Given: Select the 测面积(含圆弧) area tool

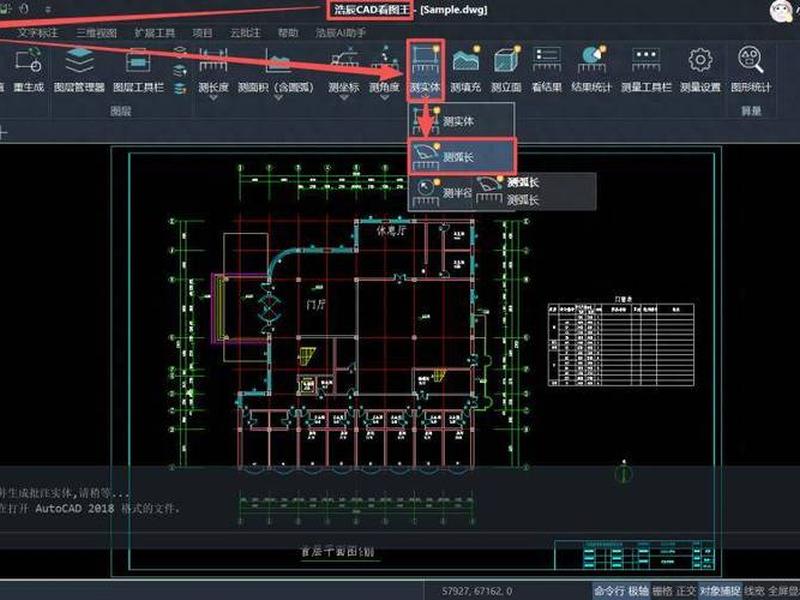Looking at the screenshot, I should pos(276,68).
